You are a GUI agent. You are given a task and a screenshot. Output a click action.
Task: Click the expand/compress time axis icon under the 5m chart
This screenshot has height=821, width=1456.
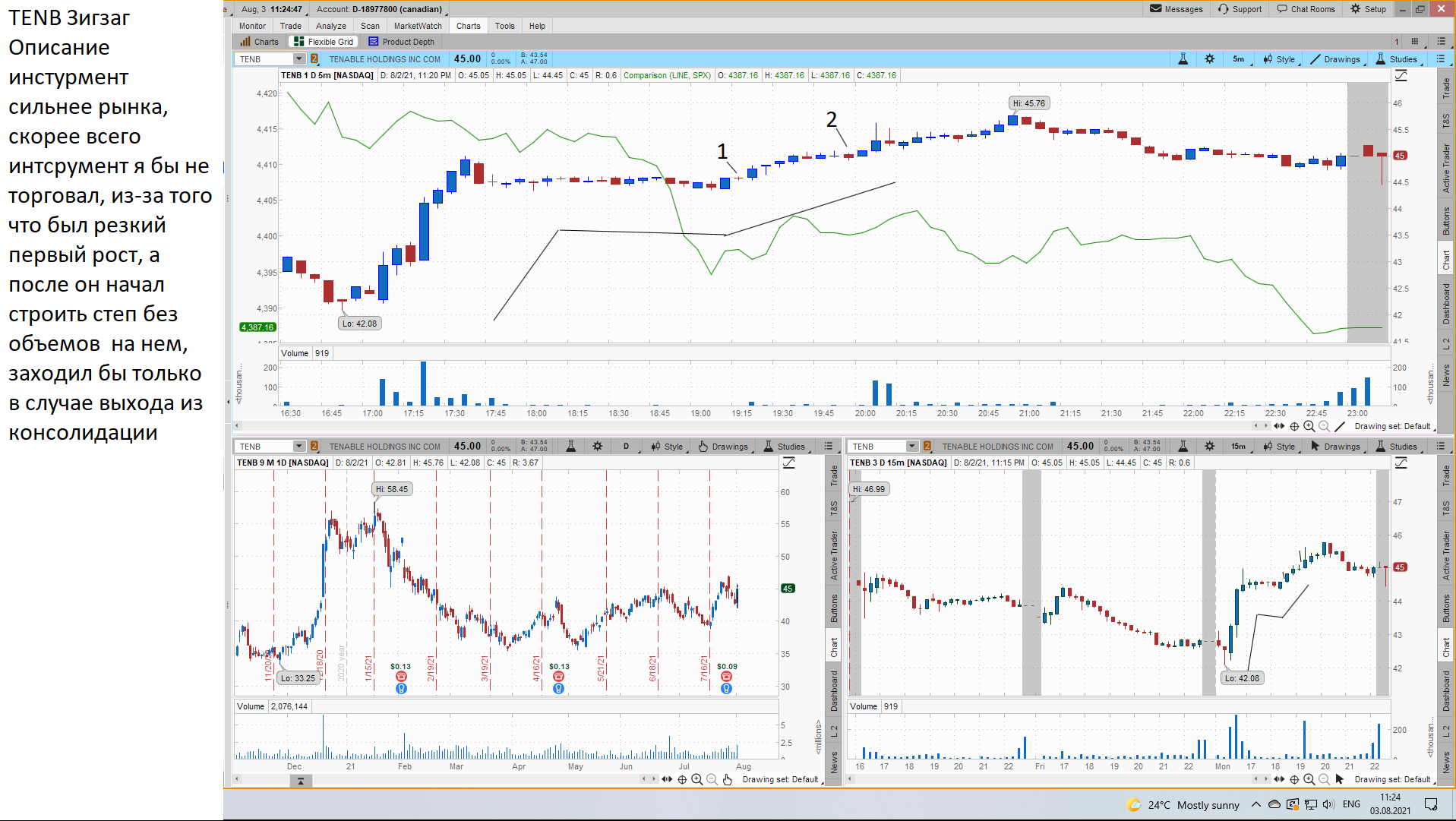tap(1279, 427)
